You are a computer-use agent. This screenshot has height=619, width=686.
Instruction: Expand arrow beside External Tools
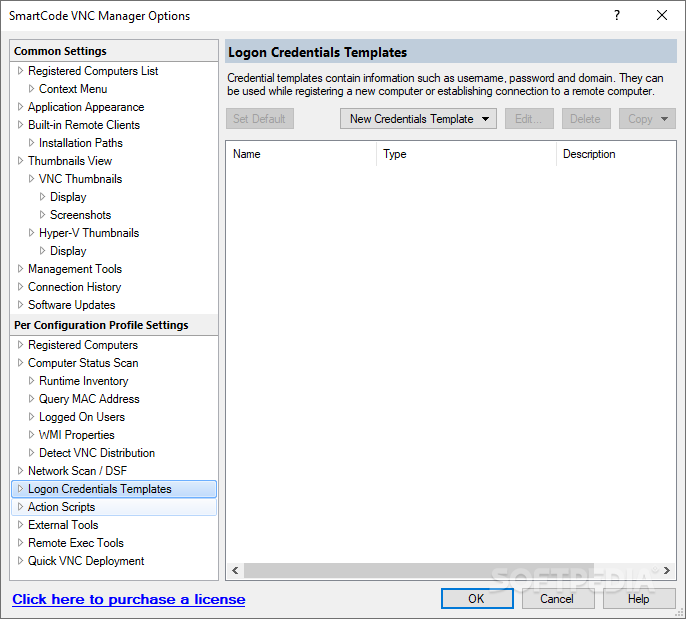tap(20, 524)
